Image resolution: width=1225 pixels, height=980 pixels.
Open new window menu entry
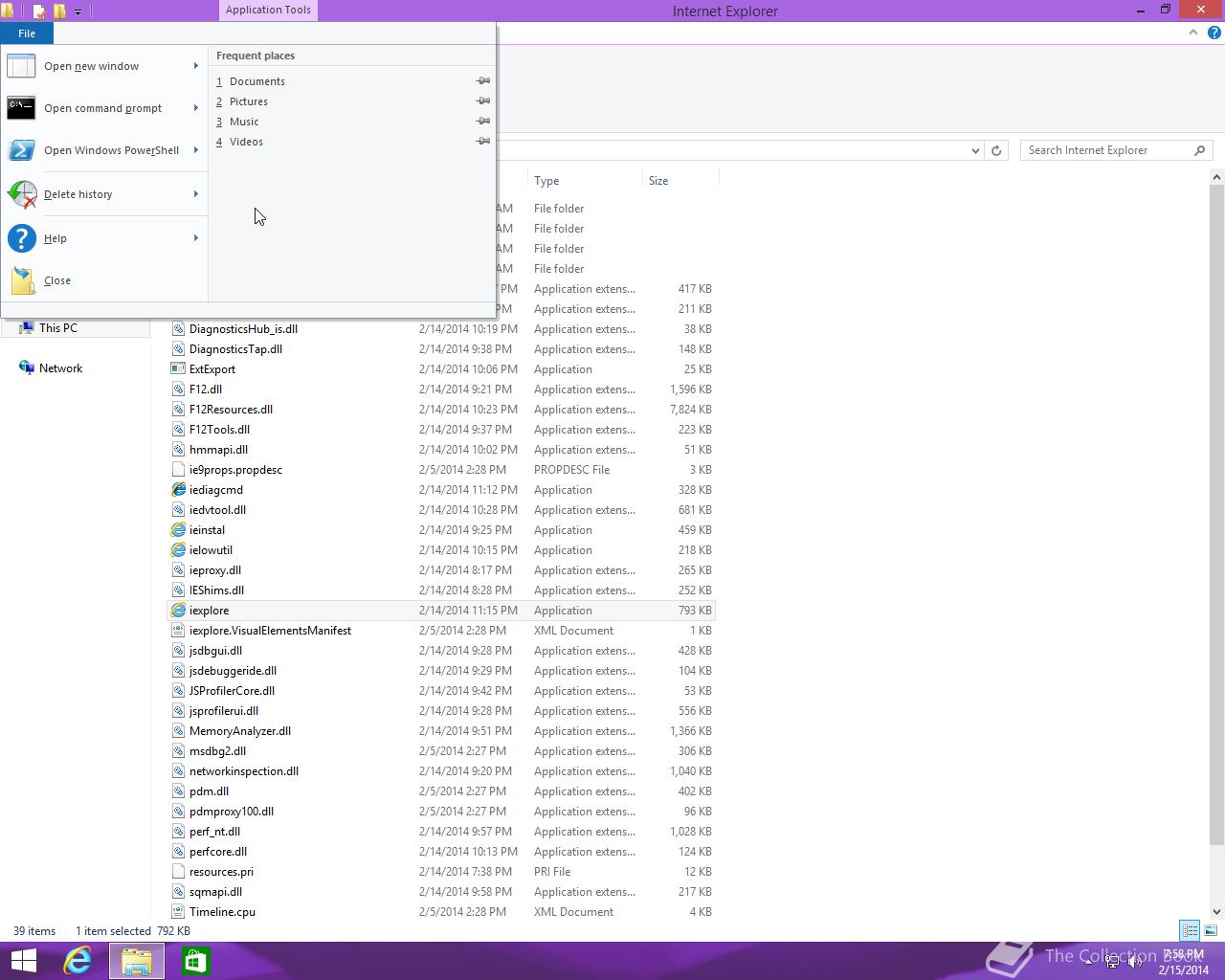pos(103,66)
